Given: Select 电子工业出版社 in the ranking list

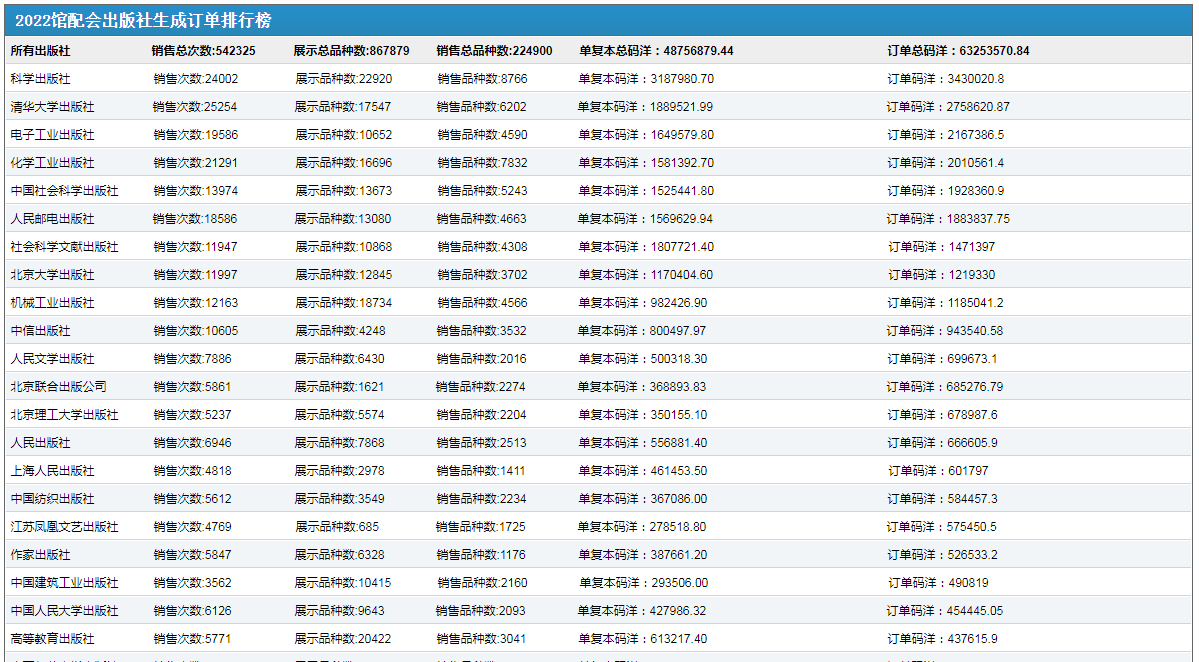Looking at the screenshot, I should click(x=52, y=134).
